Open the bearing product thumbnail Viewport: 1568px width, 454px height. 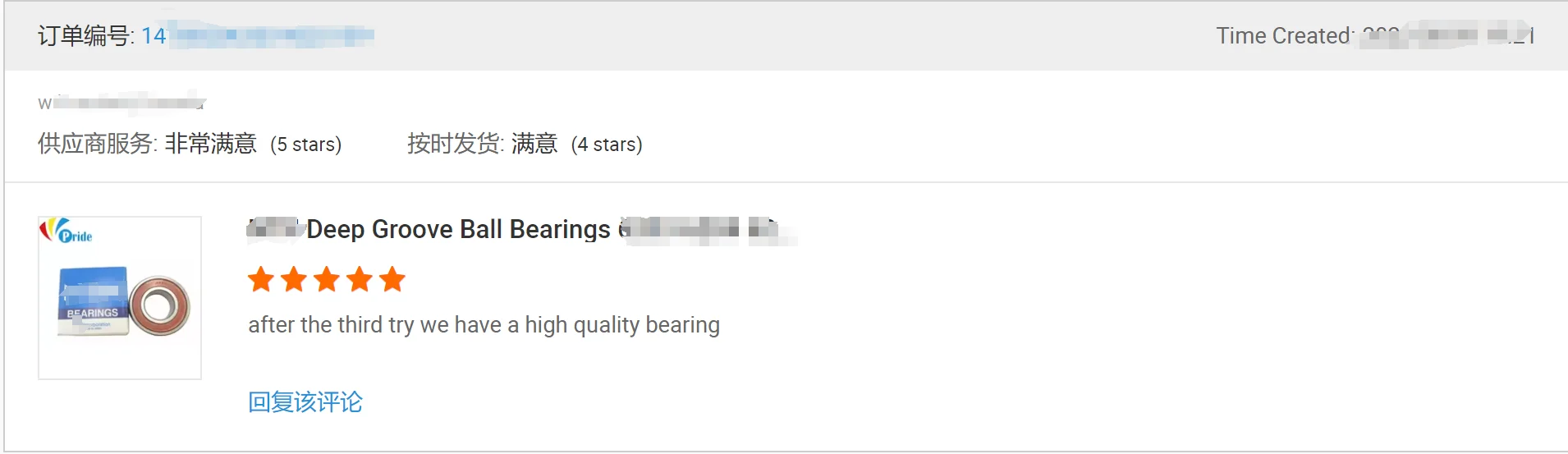(120, 298)
